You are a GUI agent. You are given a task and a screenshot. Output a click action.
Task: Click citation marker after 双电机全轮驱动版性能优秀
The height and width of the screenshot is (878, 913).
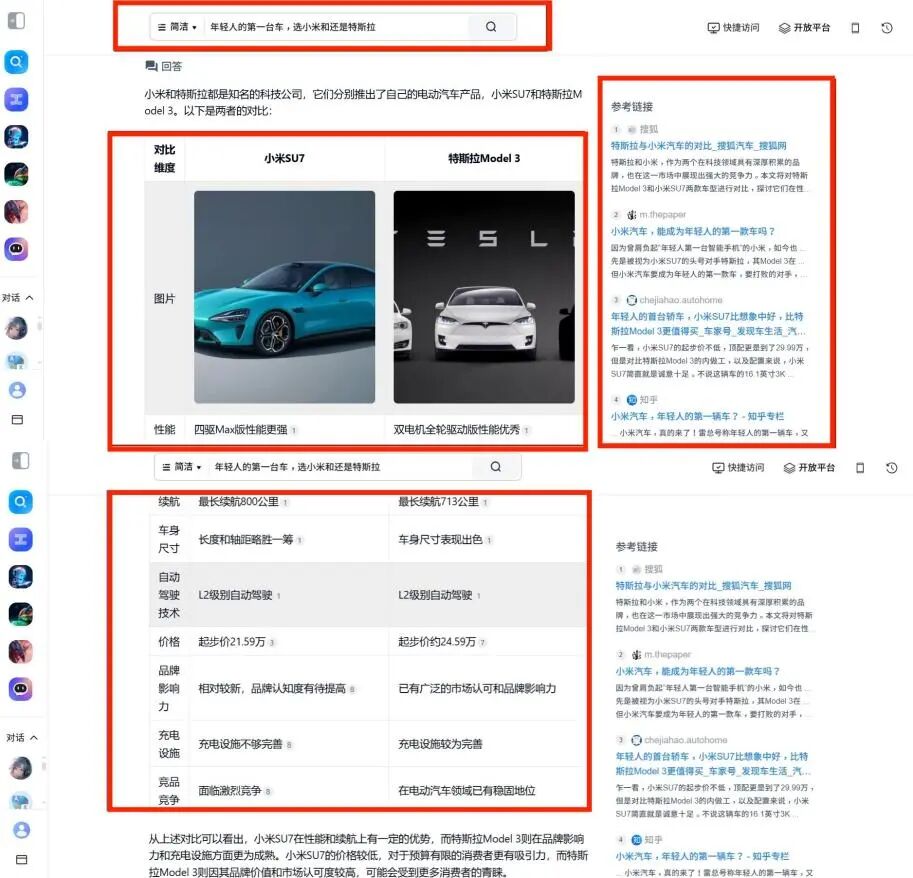point(526,430)
